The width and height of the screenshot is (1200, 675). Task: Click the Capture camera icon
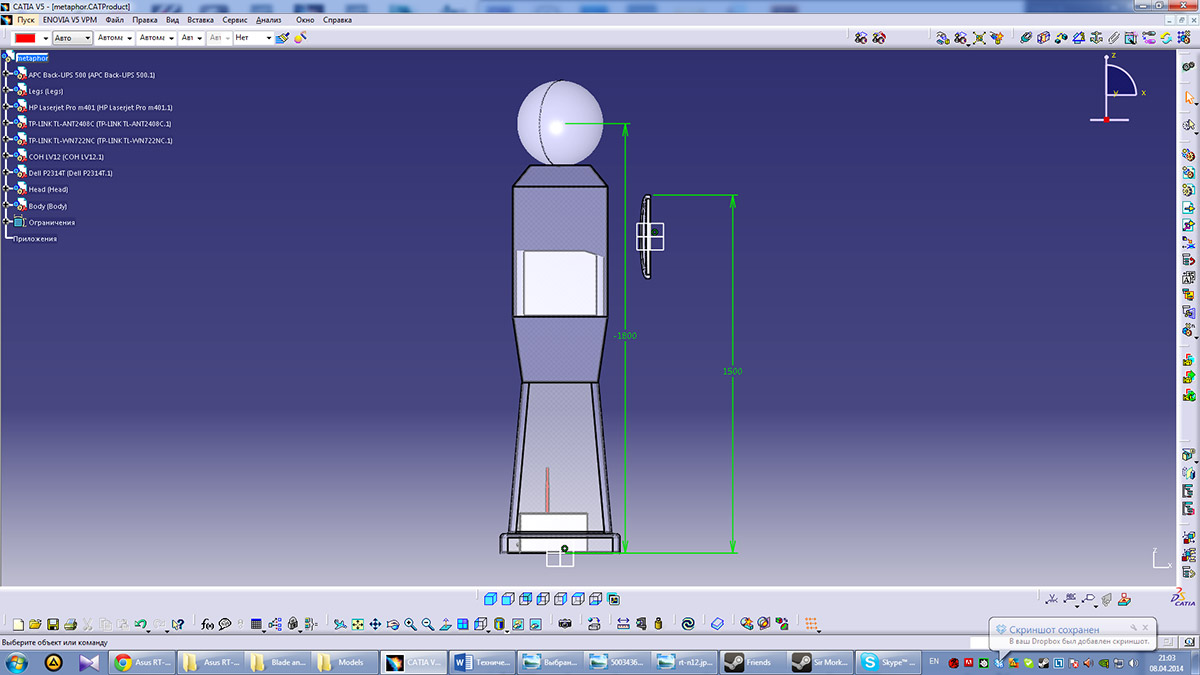[x=565, y=624]
